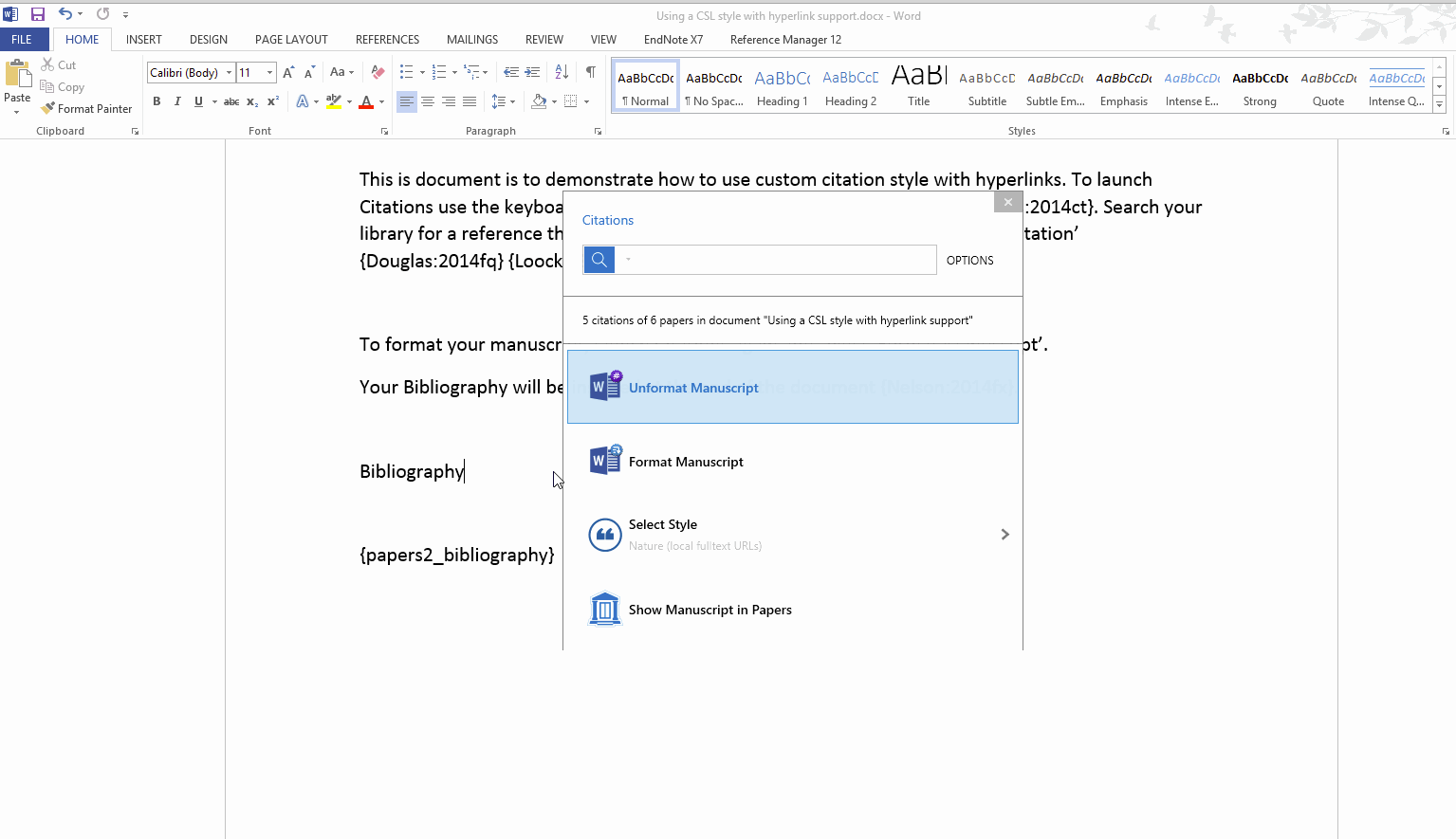The width and height of the screenshot is (1456, 839).
Task: Click the Sort A-Z icon
Action: [561, 71]
